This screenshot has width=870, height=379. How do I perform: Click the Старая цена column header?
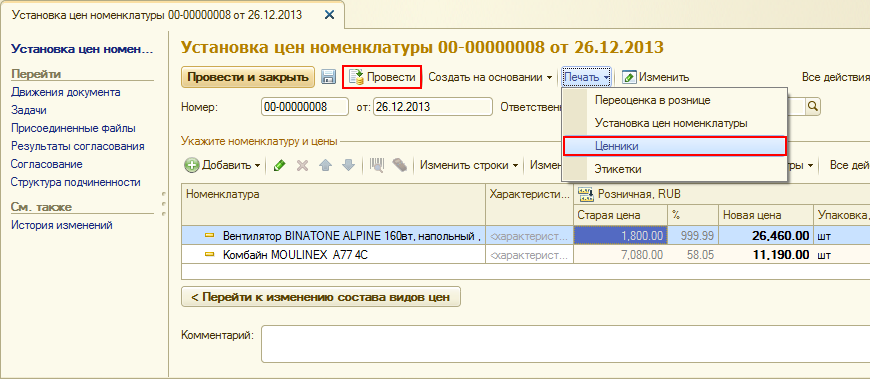(x=620, y=215)
